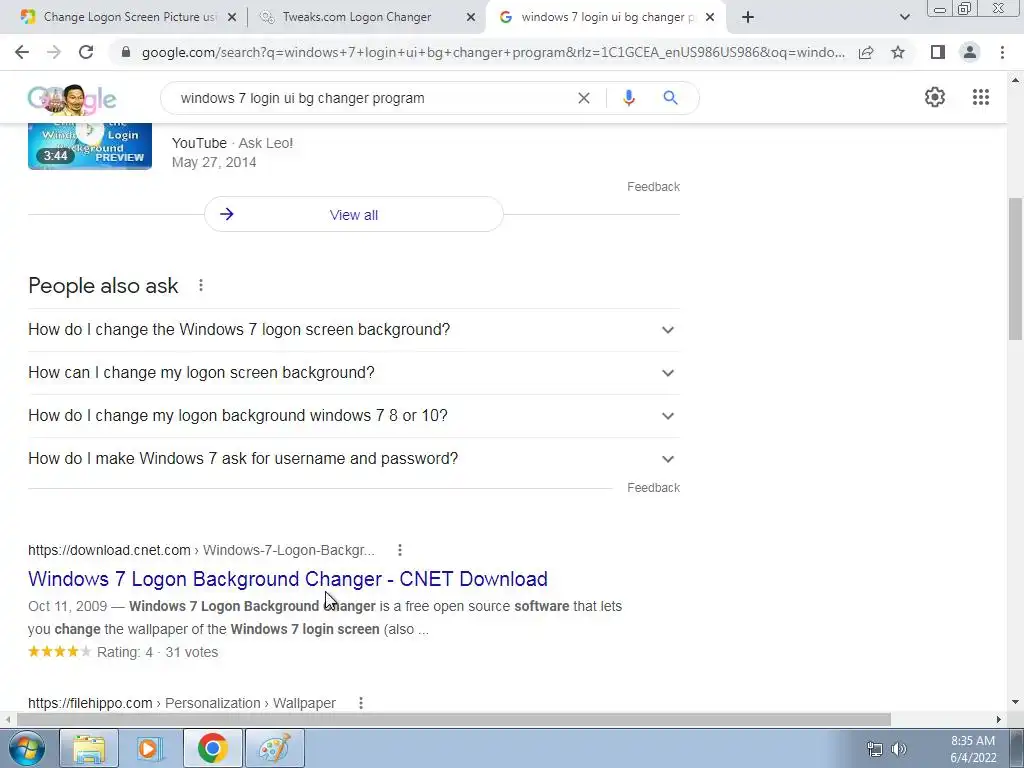
Task: Switch to the Tweaks.com Logon Changer tab
Action: tap(356, 17)
